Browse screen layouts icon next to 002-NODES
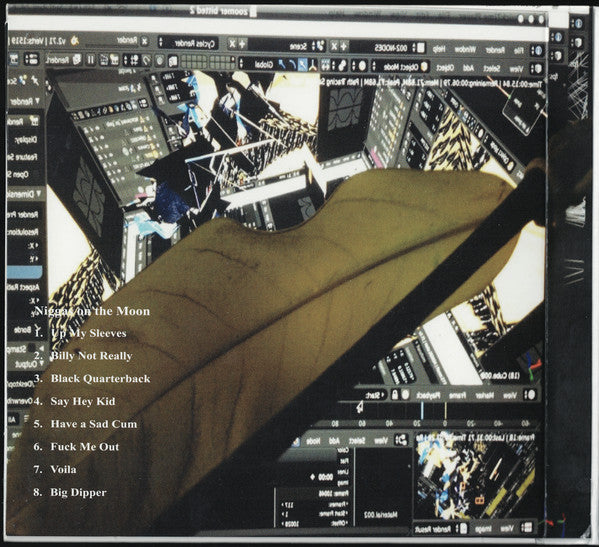The image size is (599, 547). pos(419,48)
